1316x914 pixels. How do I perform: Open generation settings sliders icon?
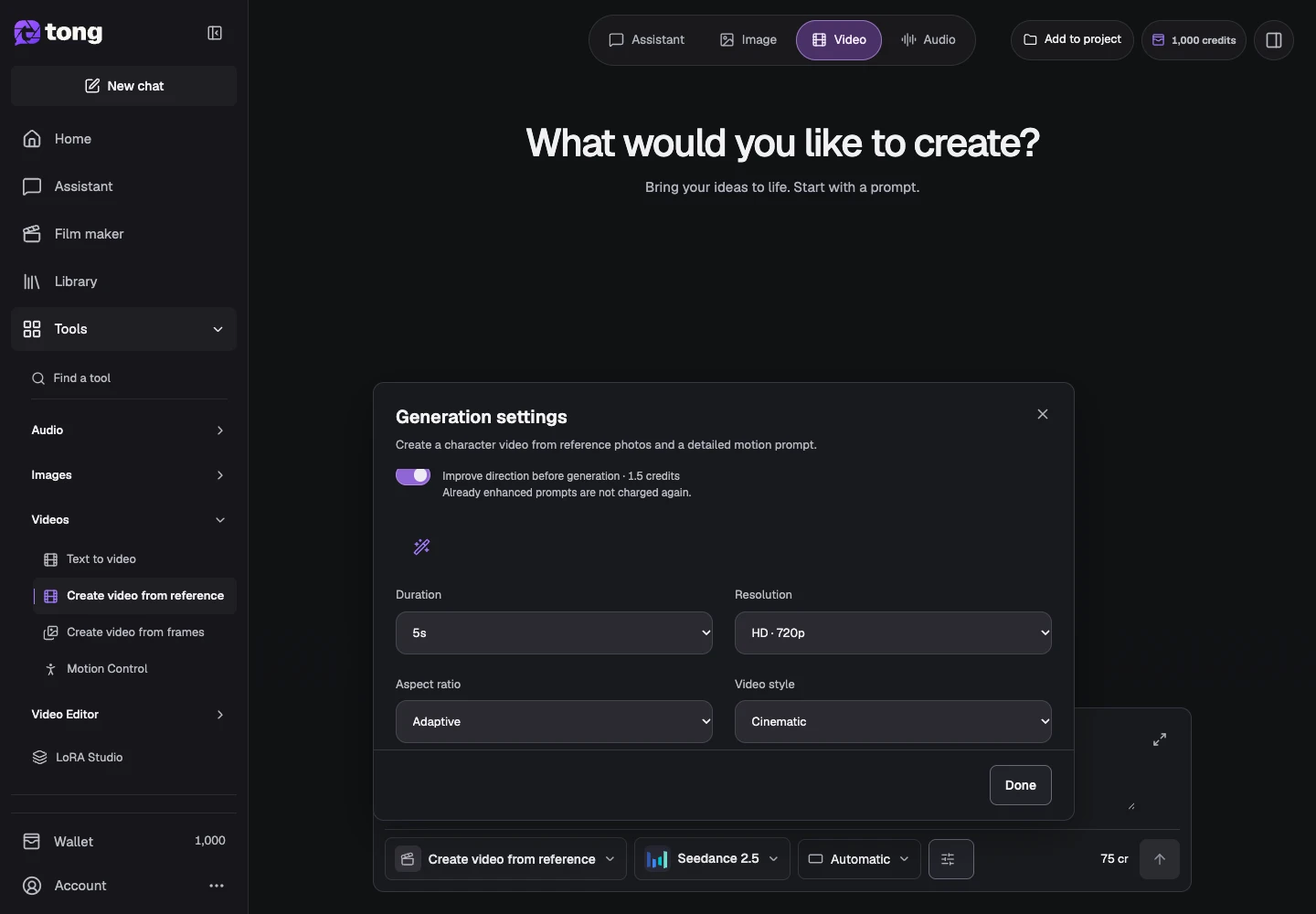(950, 859)
